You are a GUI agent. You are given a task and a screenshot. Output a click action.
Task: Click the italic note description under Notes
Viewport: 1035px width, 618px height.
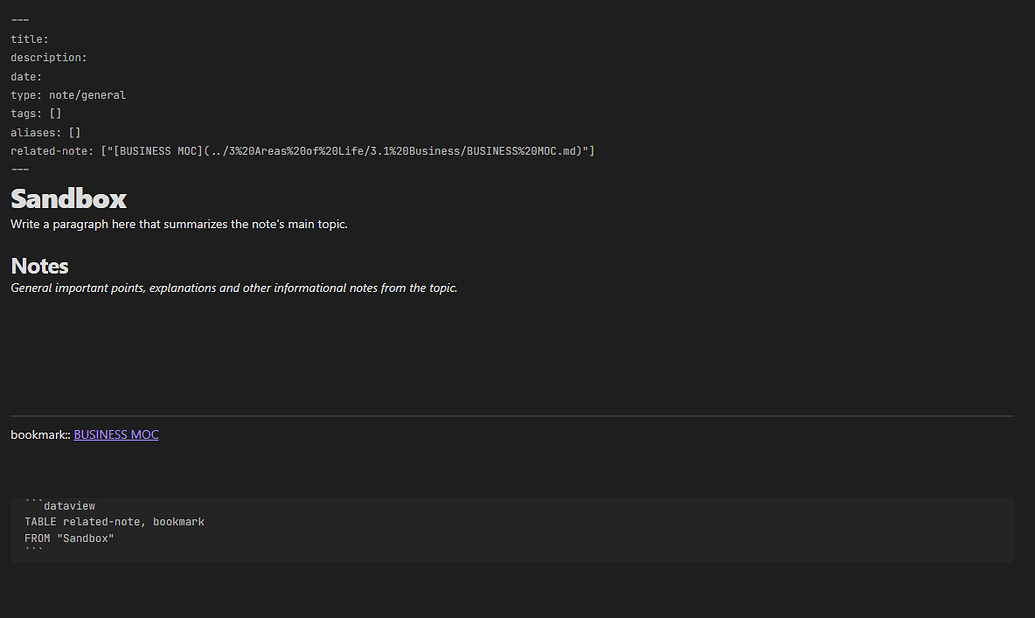click(233, 287)
